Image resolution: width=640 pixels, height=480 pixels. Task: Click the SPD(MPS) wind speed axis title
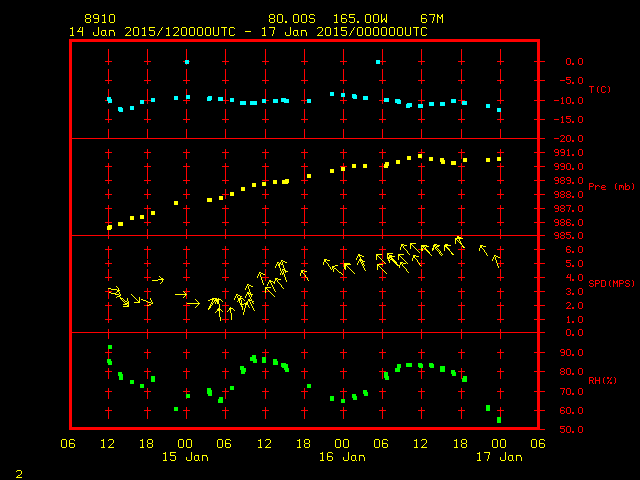611,283
